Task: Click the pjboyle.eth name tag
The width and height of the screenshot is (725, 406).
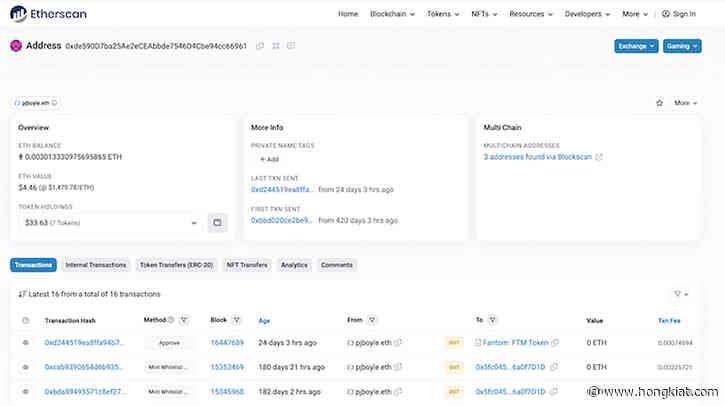Action: 35,103
